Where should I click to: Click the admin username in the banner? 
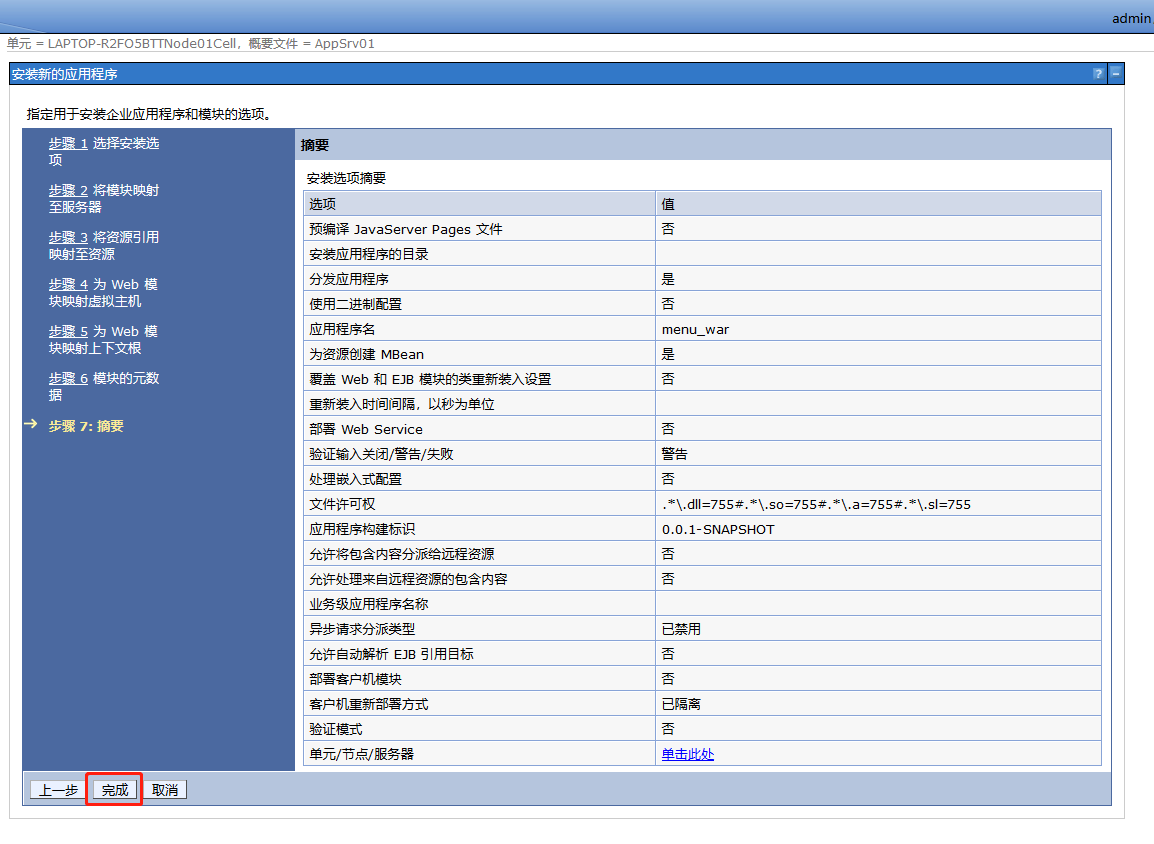pos(1130,18)
